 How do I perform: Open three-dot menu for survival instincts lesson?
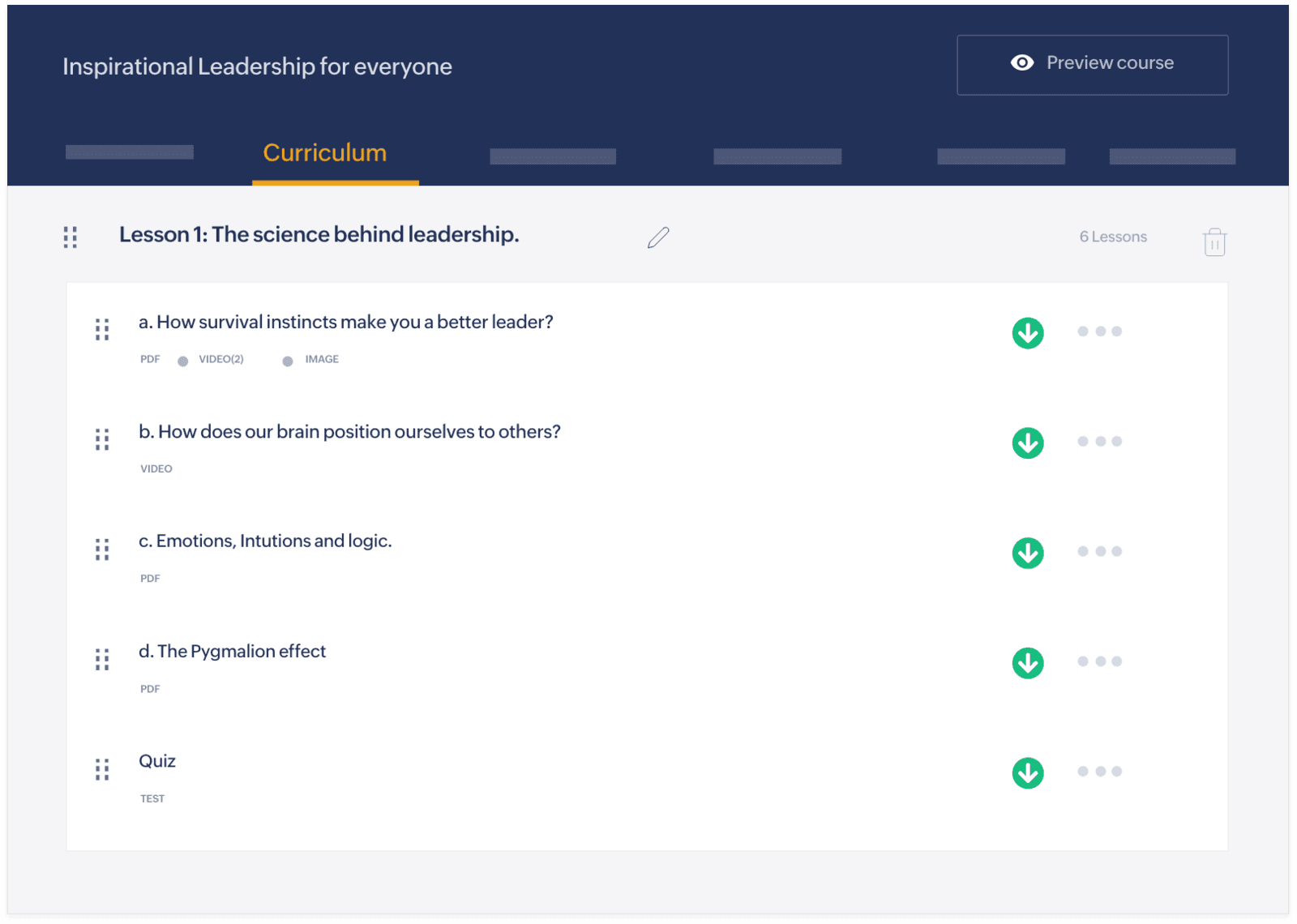(1099, 332)
